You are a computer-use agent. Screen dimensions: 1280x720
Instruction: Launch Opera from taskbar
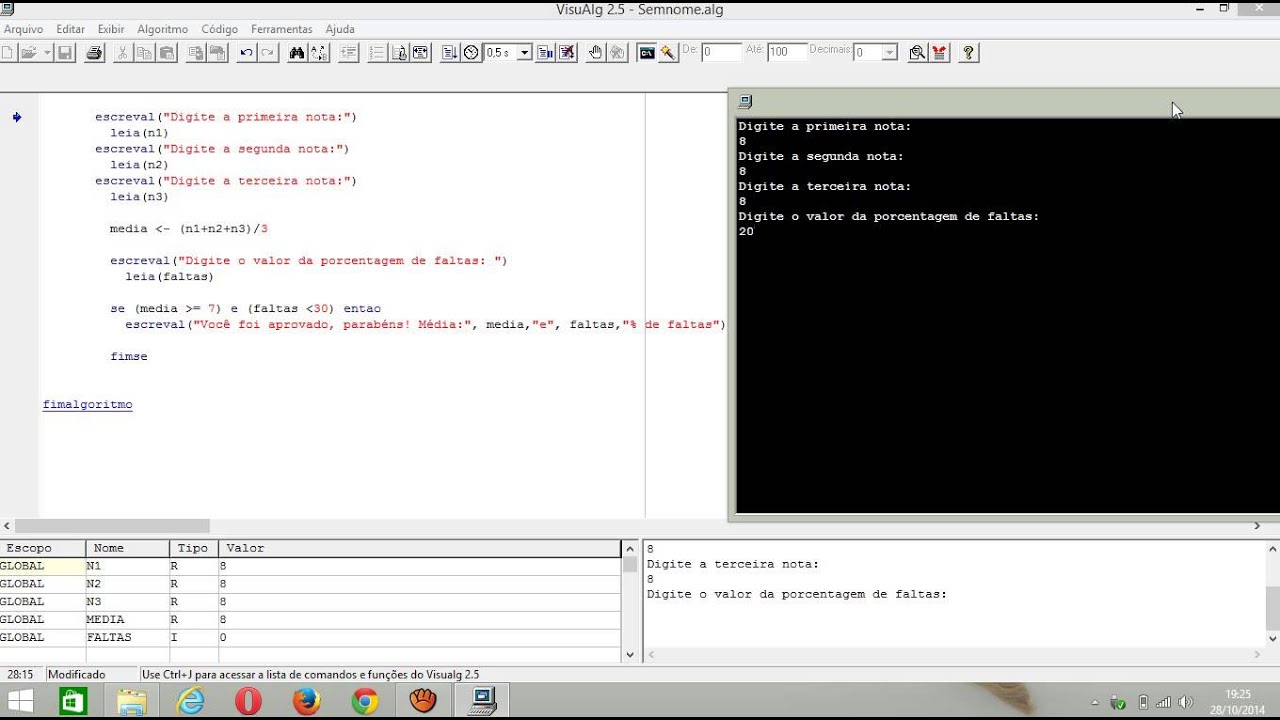(x=248, y=701)
